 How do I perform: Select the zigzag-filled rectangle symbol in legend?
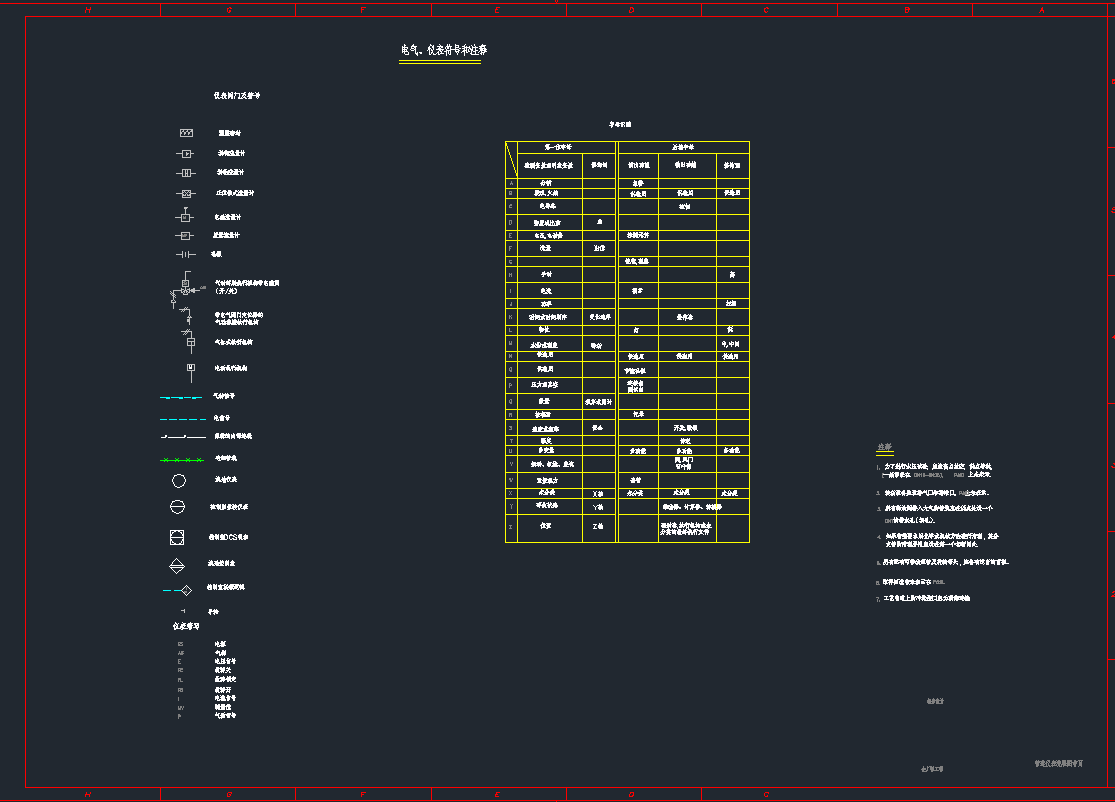[186, 133]
